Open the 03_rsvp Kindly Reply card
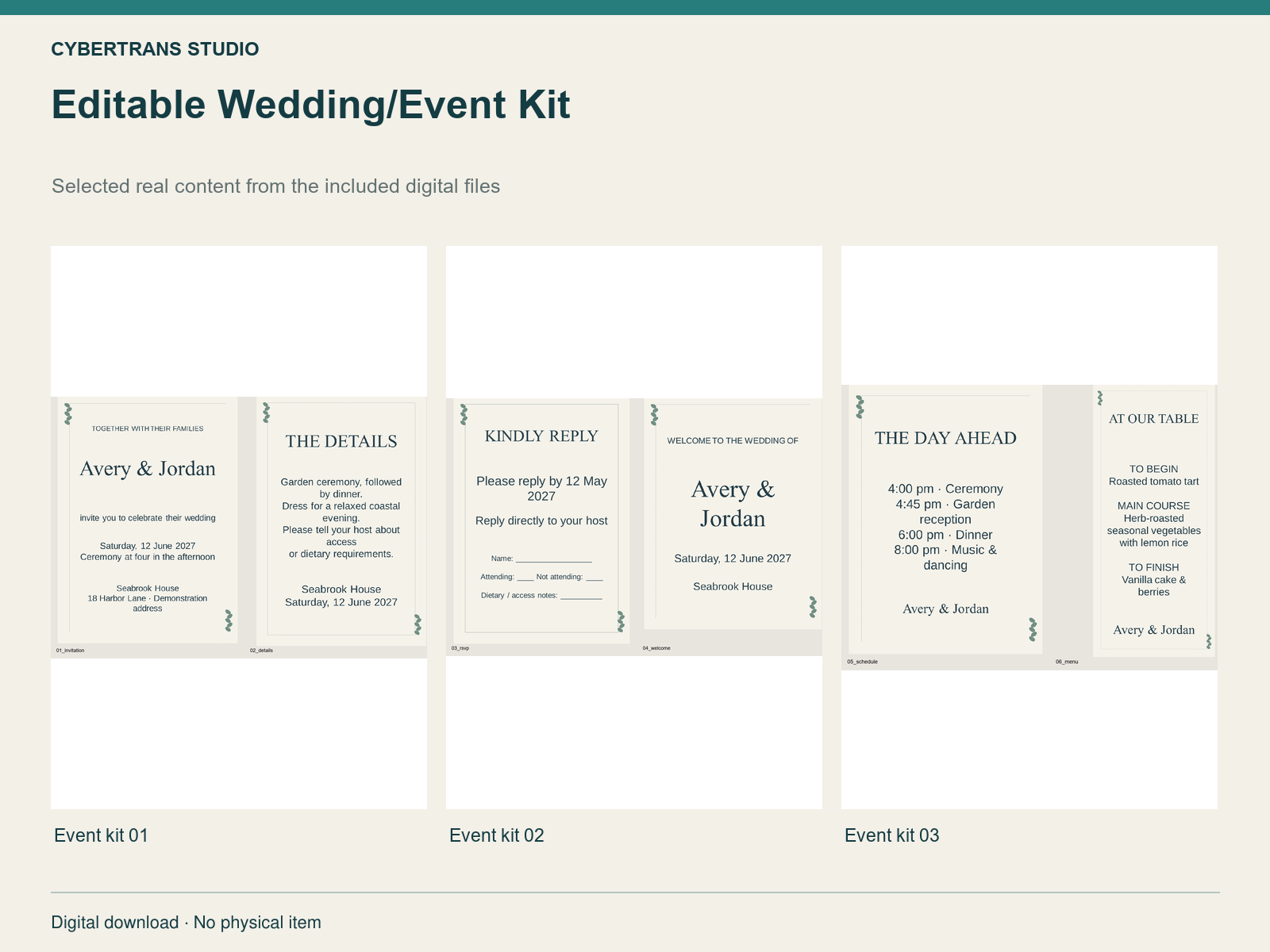 coord(541,520)
